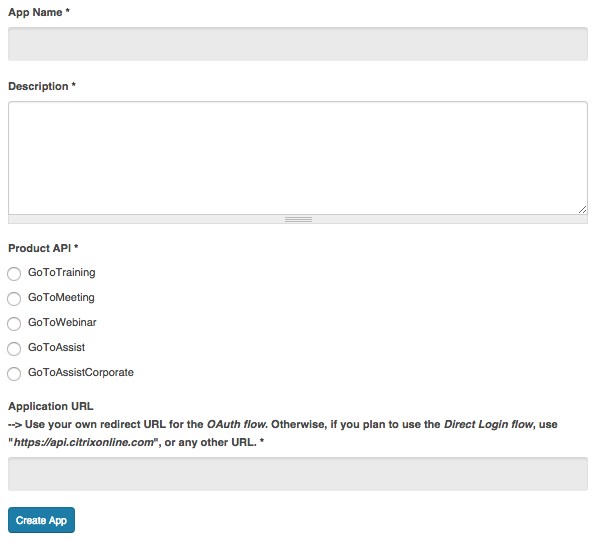
Task: Click the 'GoToAssistCorporate' label text
Action: (81, 372)
